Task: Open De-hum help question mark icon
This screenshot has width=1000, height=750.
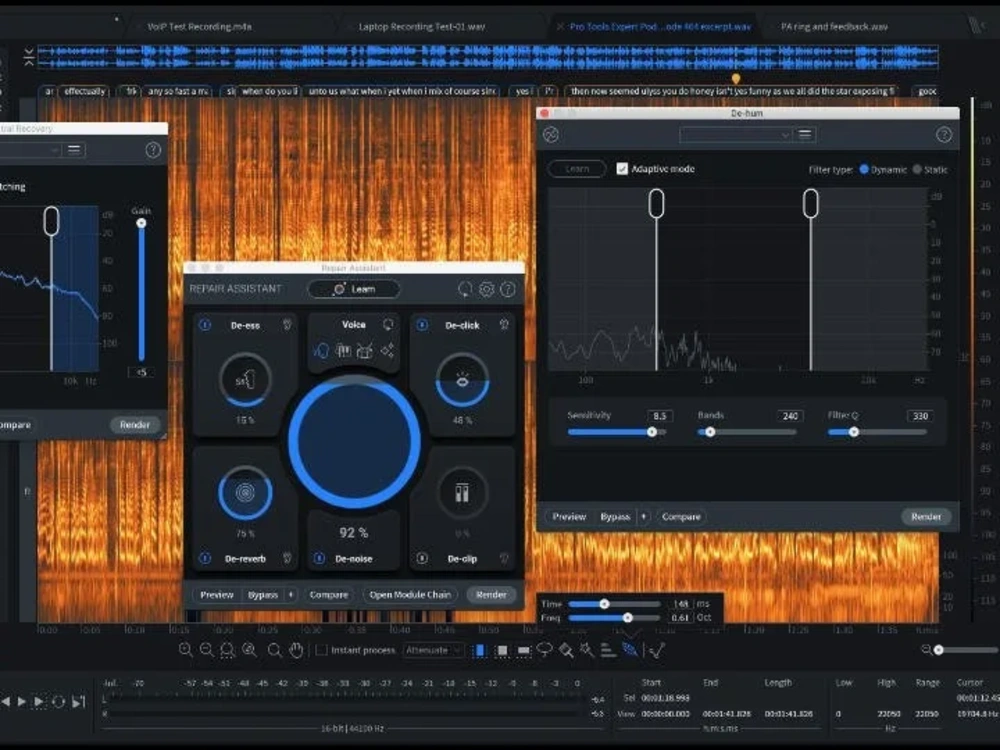Action: pos(944,135)
